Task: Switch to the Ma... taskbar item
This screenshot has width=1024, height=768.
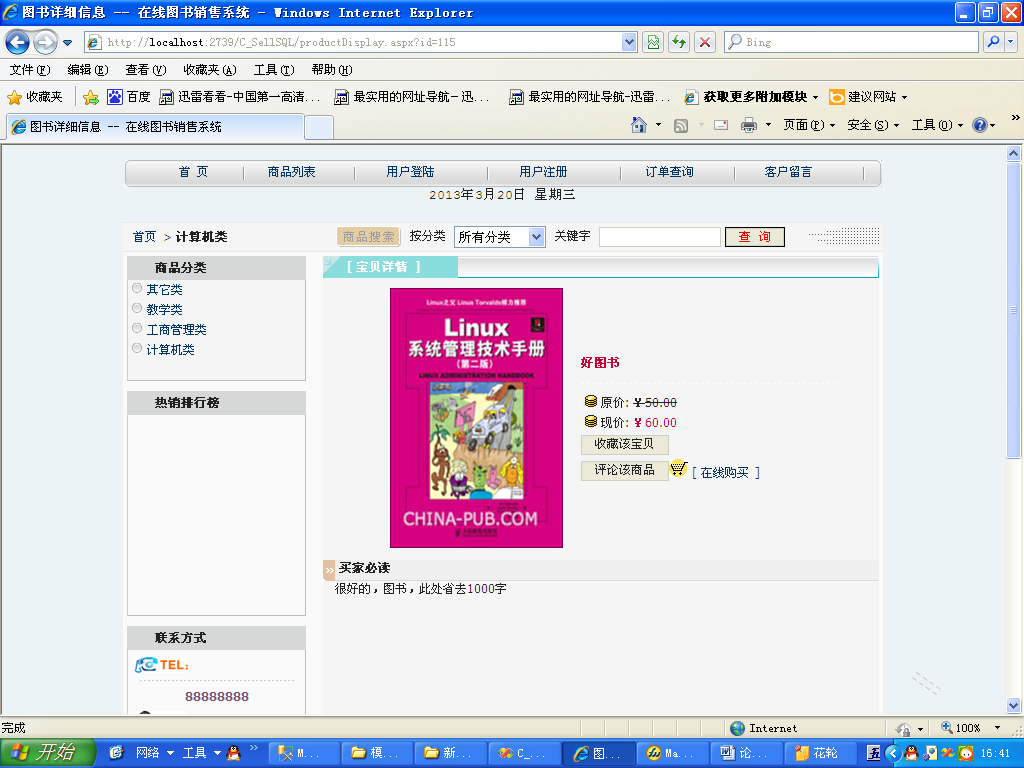Action: (x=673, y=753)
